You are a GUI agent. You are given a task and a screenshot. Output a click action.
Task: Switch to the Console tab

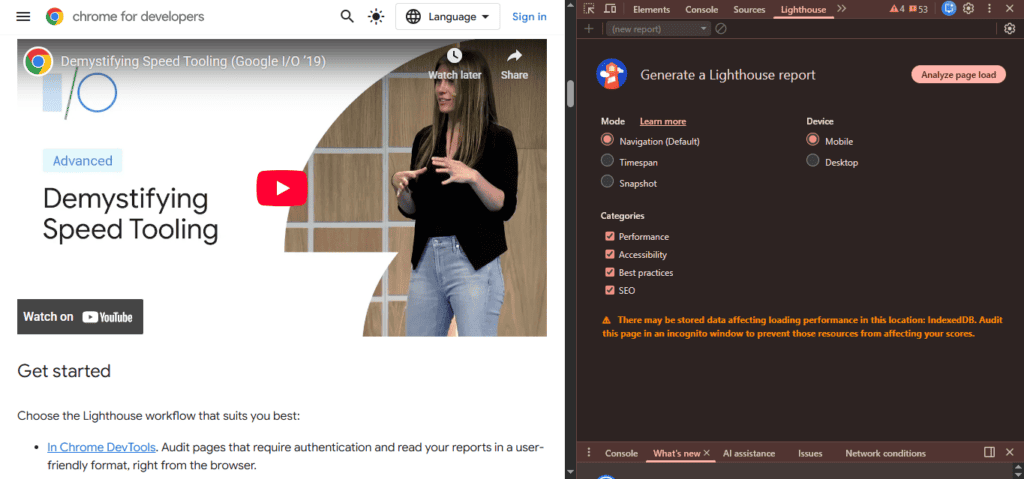coord(701,9)
